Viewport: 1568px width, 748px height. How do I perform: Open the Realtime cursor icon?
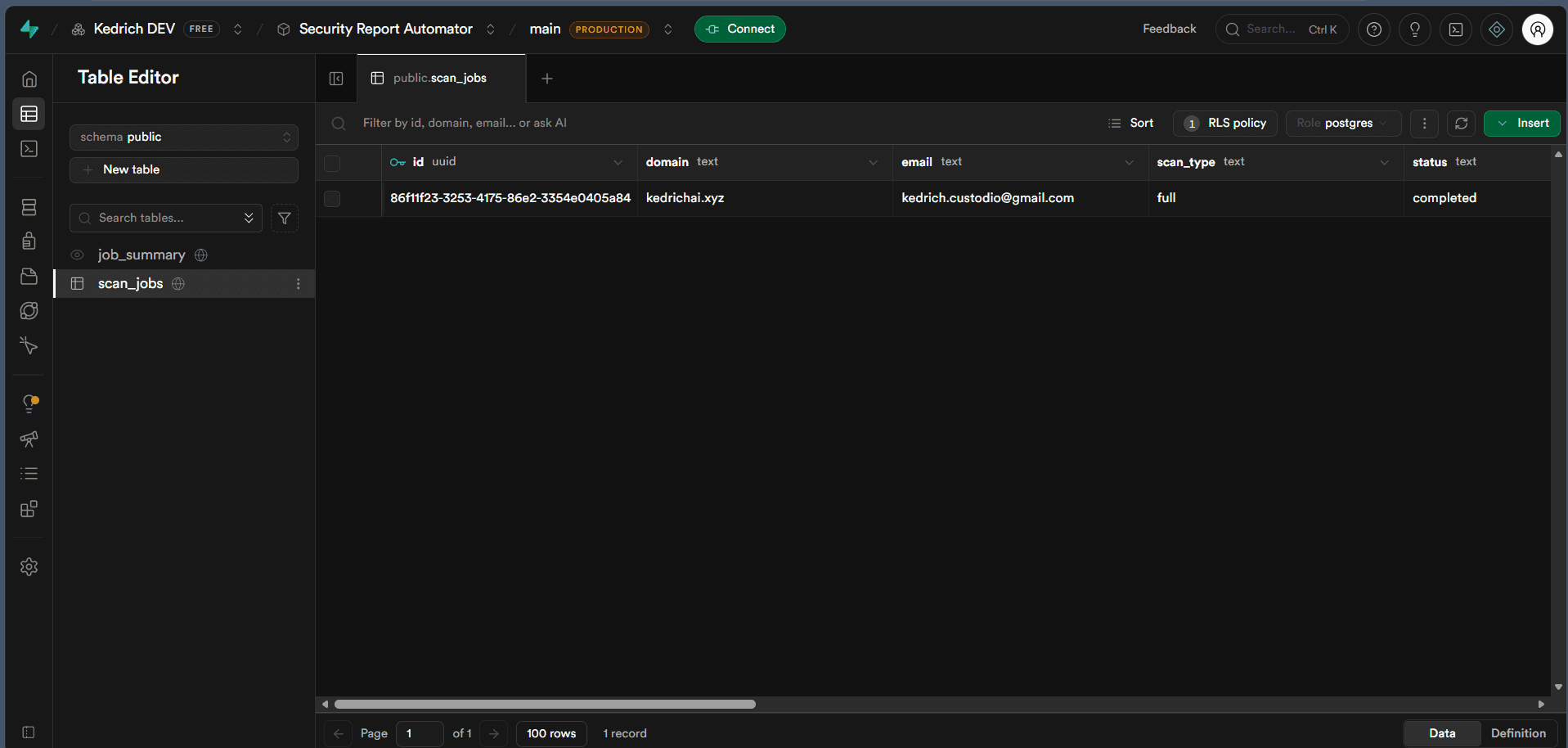click(29, 345)
